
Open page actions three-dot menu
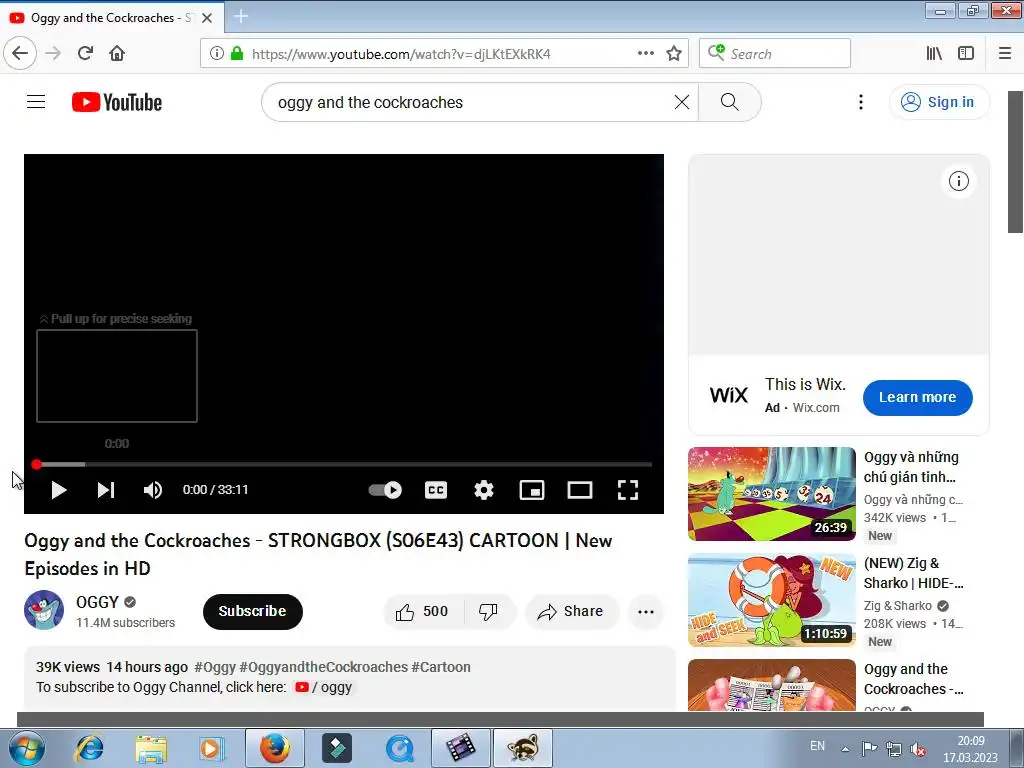pos(646,53)
